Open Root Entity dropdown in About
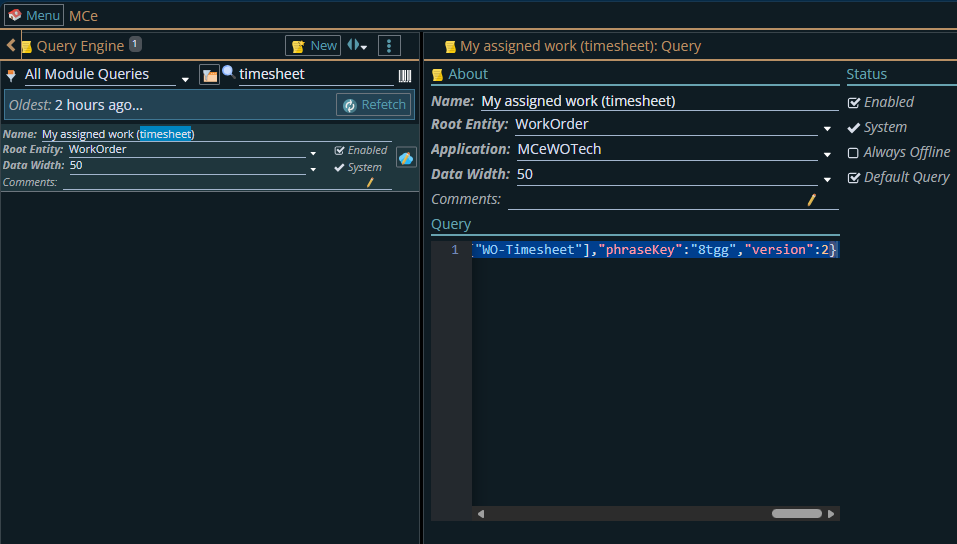The height and width of the screenshot is (544, 957). [827, 129]
